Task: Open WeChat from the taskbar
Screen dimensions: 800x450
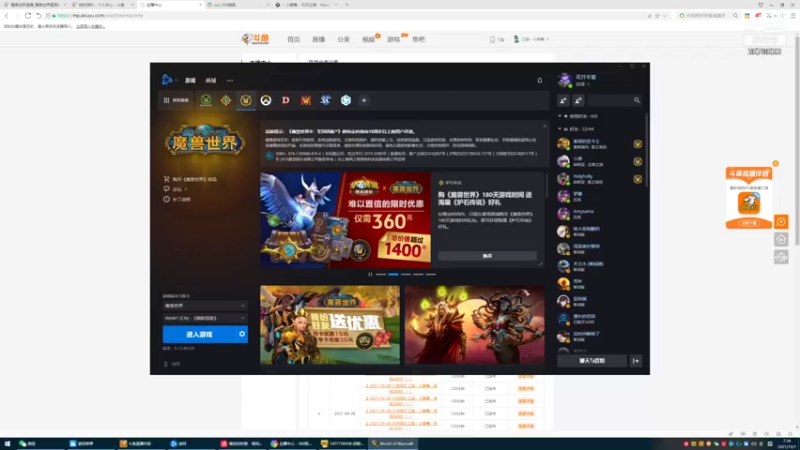Action: (28, 444)
